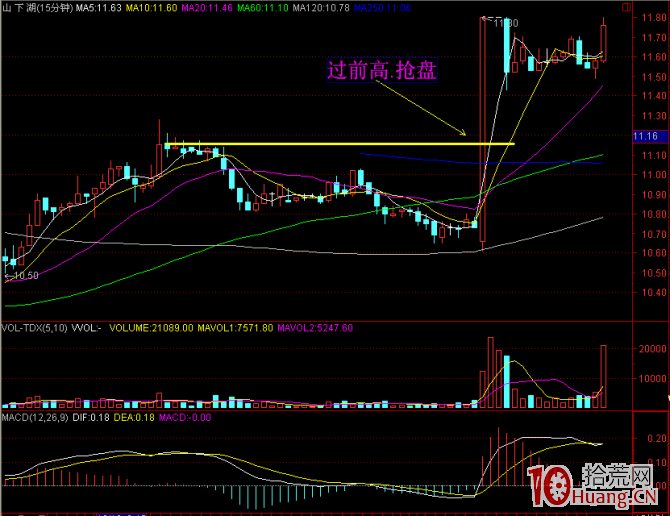Click the highlighted 11.16 price marker
The width and height of the screenshot is (670, 516).
coord(650,136)
